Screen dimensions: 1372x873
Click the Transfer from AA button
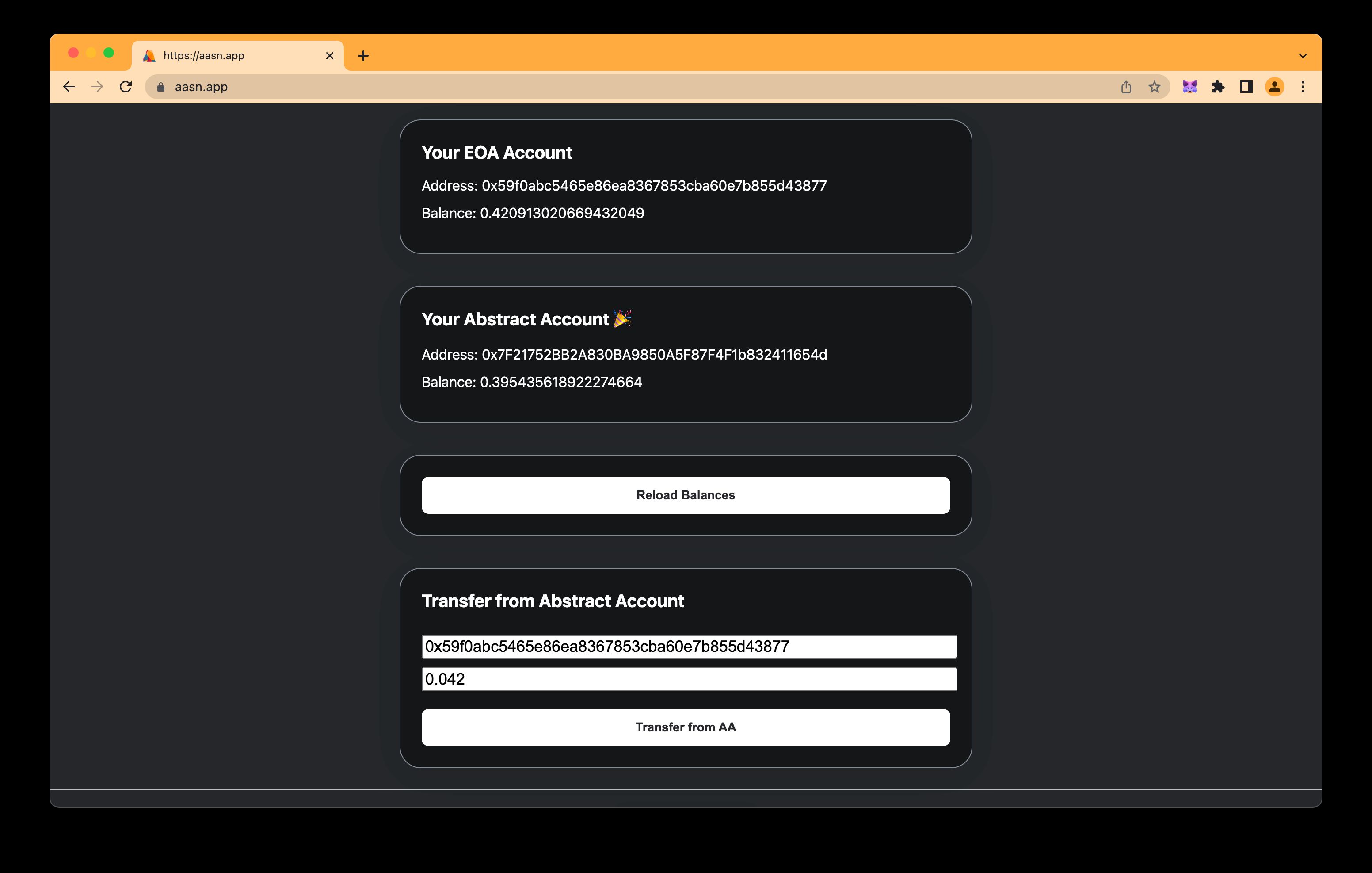686,727
